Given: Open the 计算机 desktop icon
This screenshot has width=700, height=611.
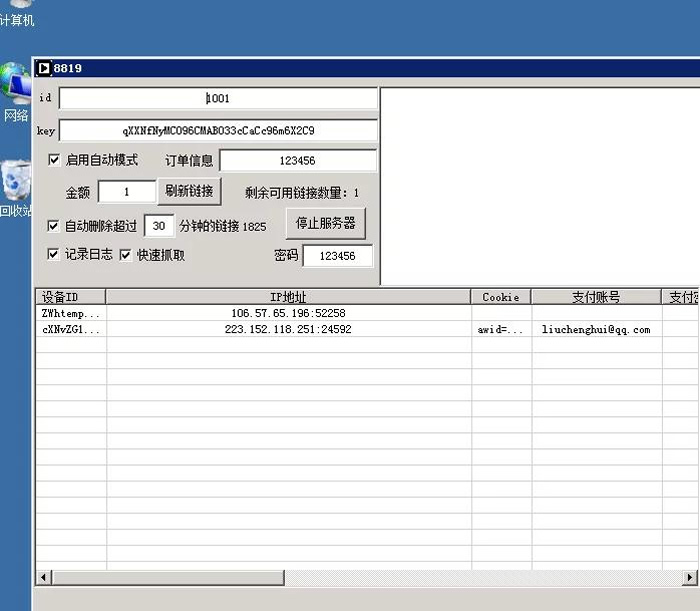Looking at the screenshot, I should pyautogui.click(x=16, y=12).
